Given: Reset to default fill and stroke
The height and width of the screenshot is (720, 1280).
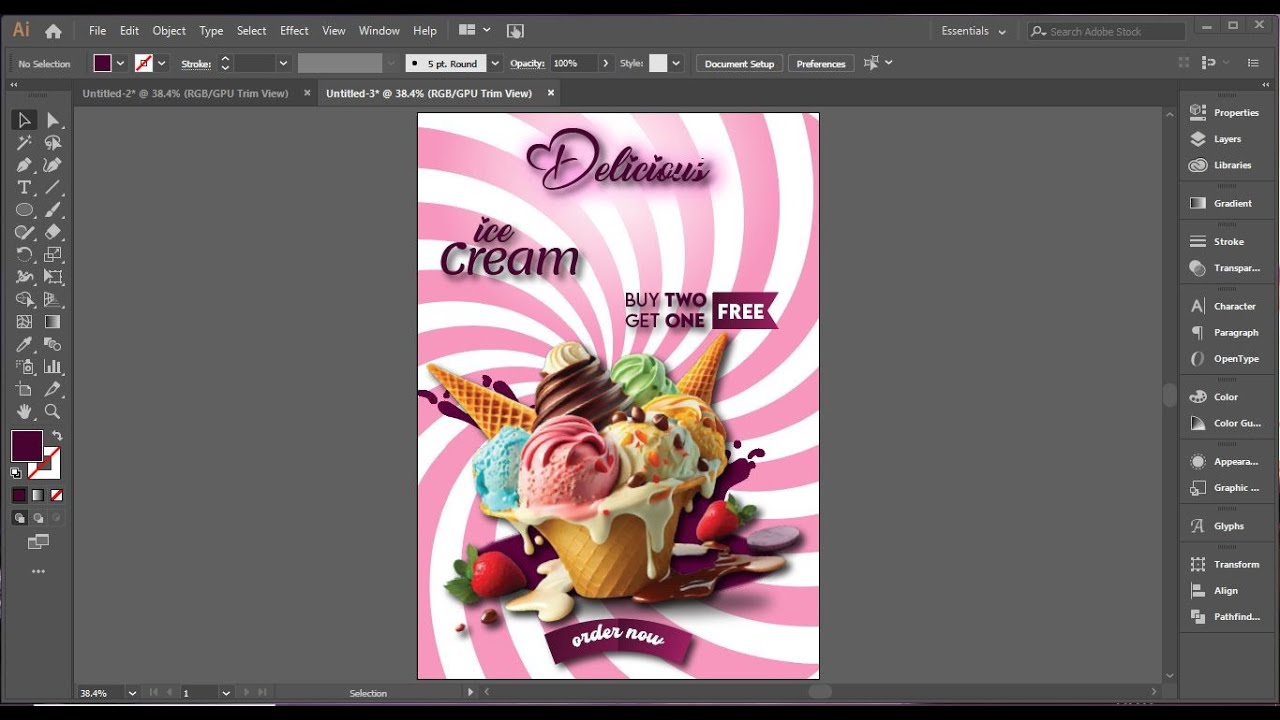Looking at the screenshot, I should click(16, 472).
